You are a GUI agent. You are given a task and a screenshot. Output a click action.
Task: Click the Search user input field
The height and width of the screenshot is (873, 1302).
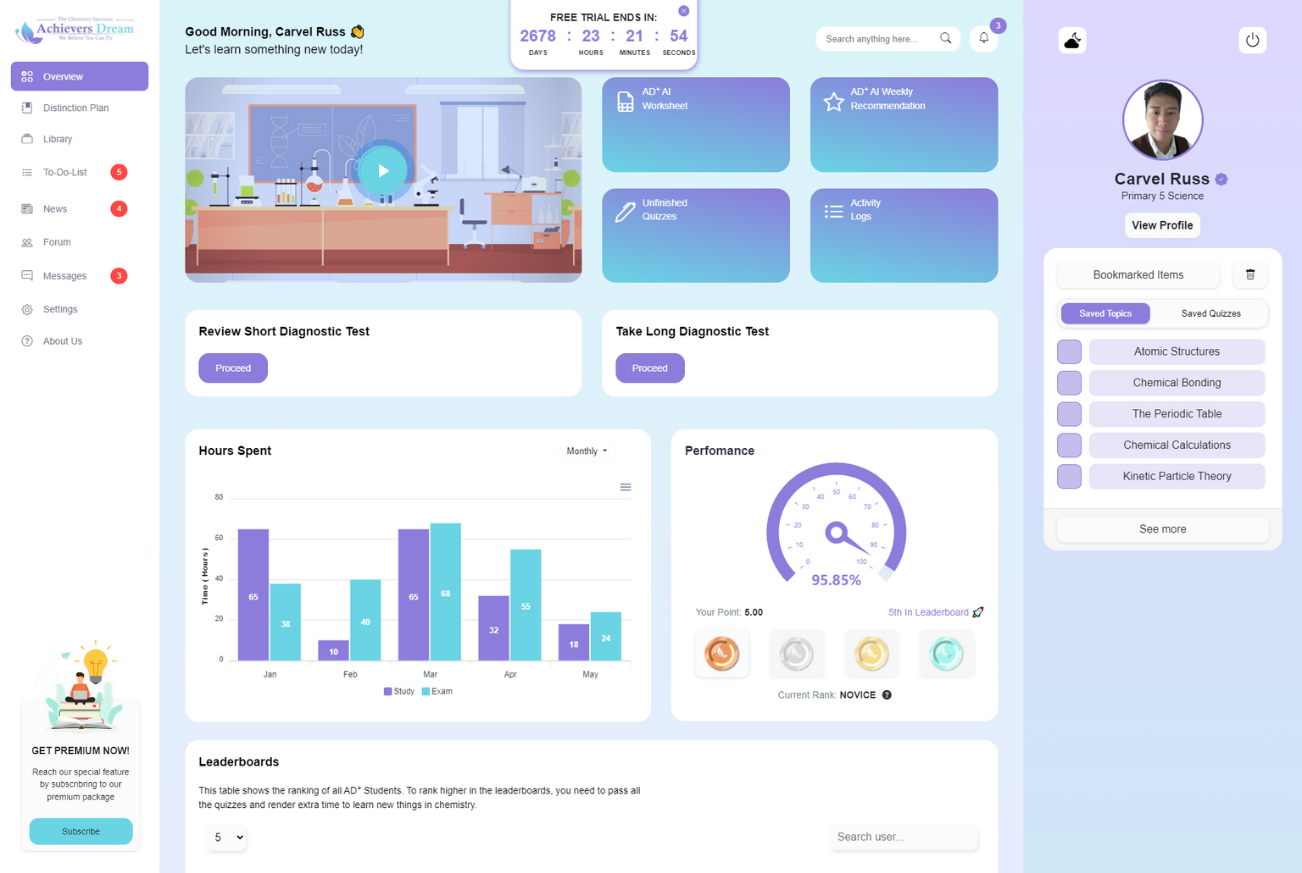904,837
